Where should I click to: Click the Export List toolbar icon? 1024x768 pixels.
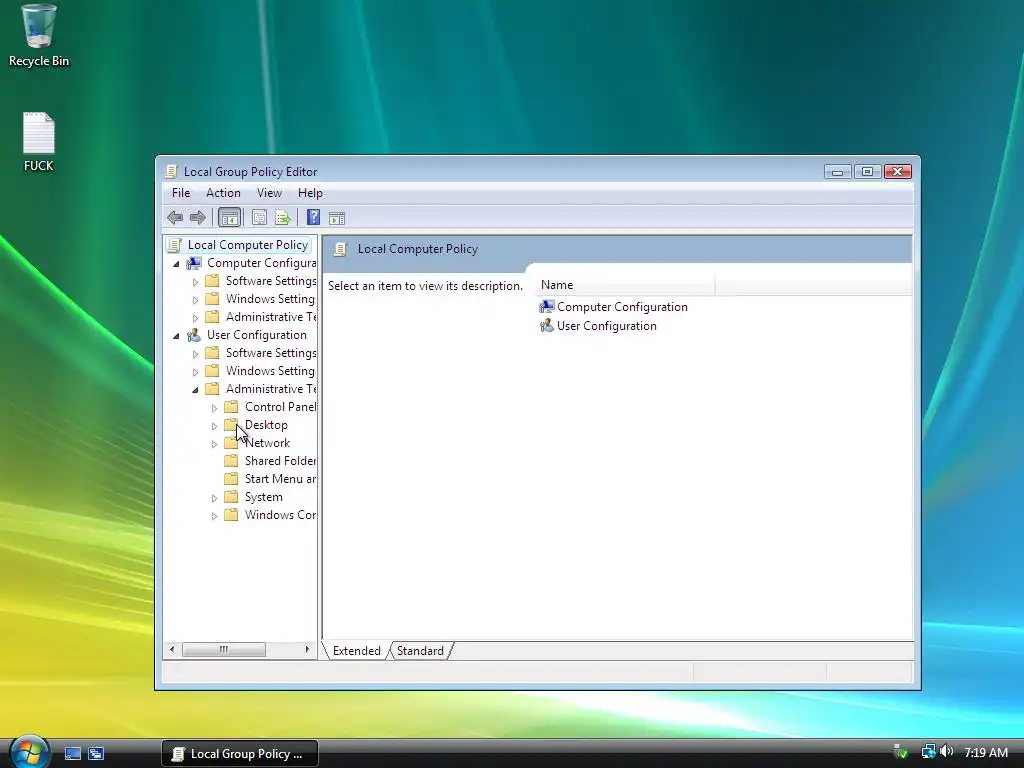pyautogui.click(x=283, y=217)
